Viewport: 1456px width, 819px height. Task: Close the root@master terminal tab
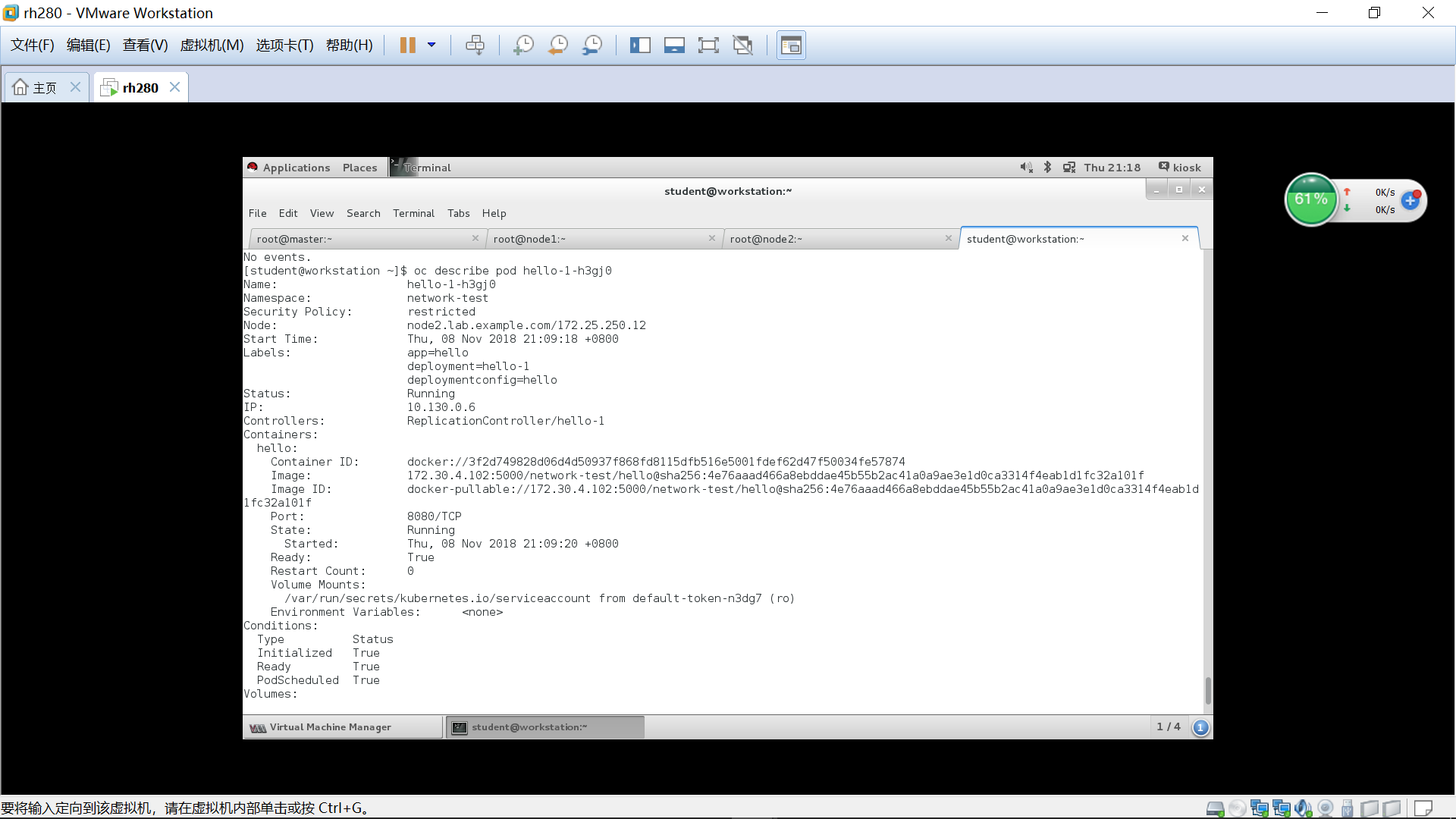pos(475,238)
